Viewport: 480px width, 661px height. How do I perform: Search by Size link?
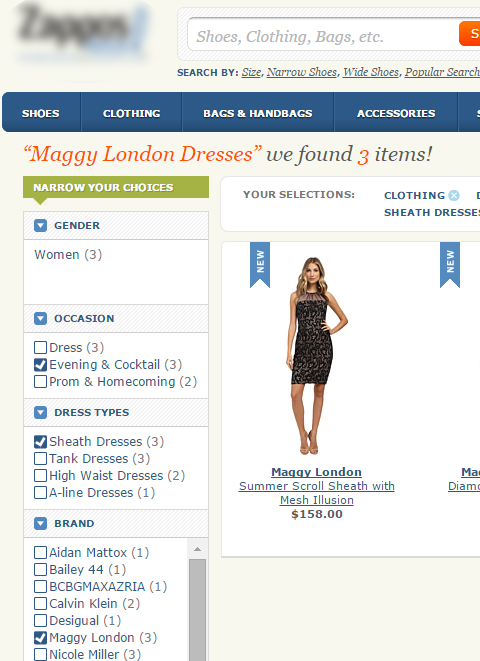click(x=252, y=73)
